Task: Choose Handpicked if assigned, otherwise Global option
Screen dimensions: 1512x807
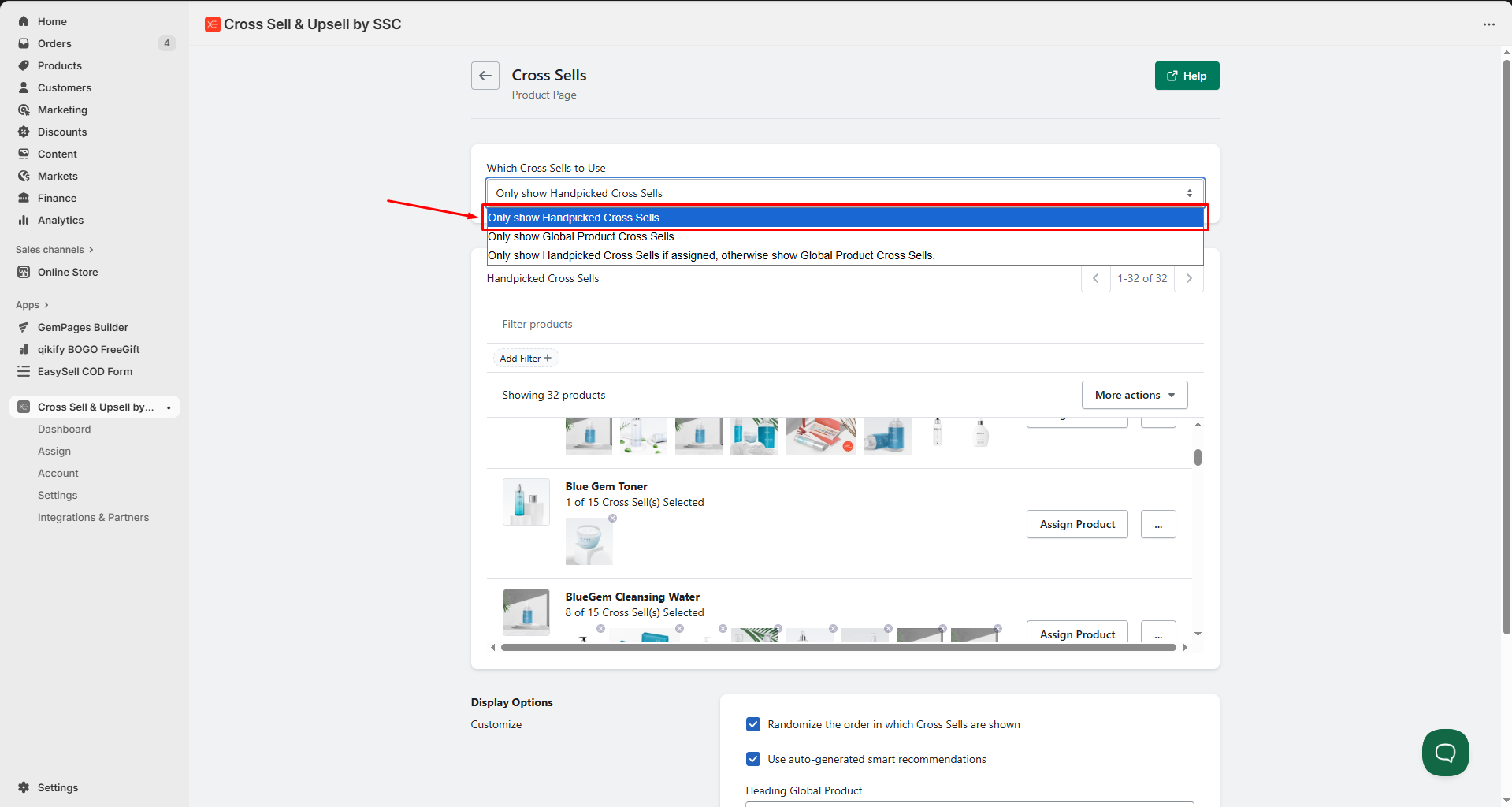Action: tap(711, 255)
